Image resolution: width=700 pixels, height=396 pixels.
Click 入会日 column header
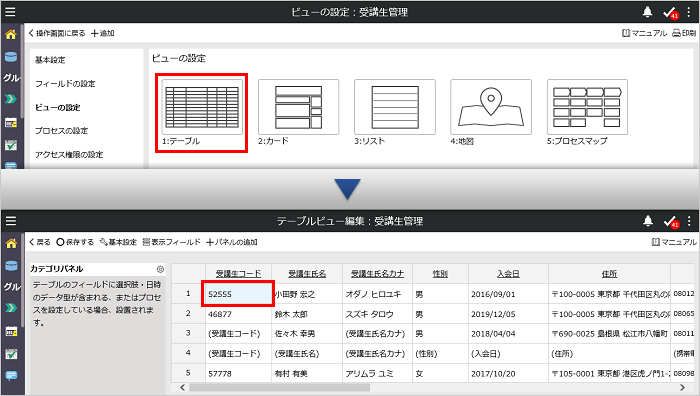point(508,274)
